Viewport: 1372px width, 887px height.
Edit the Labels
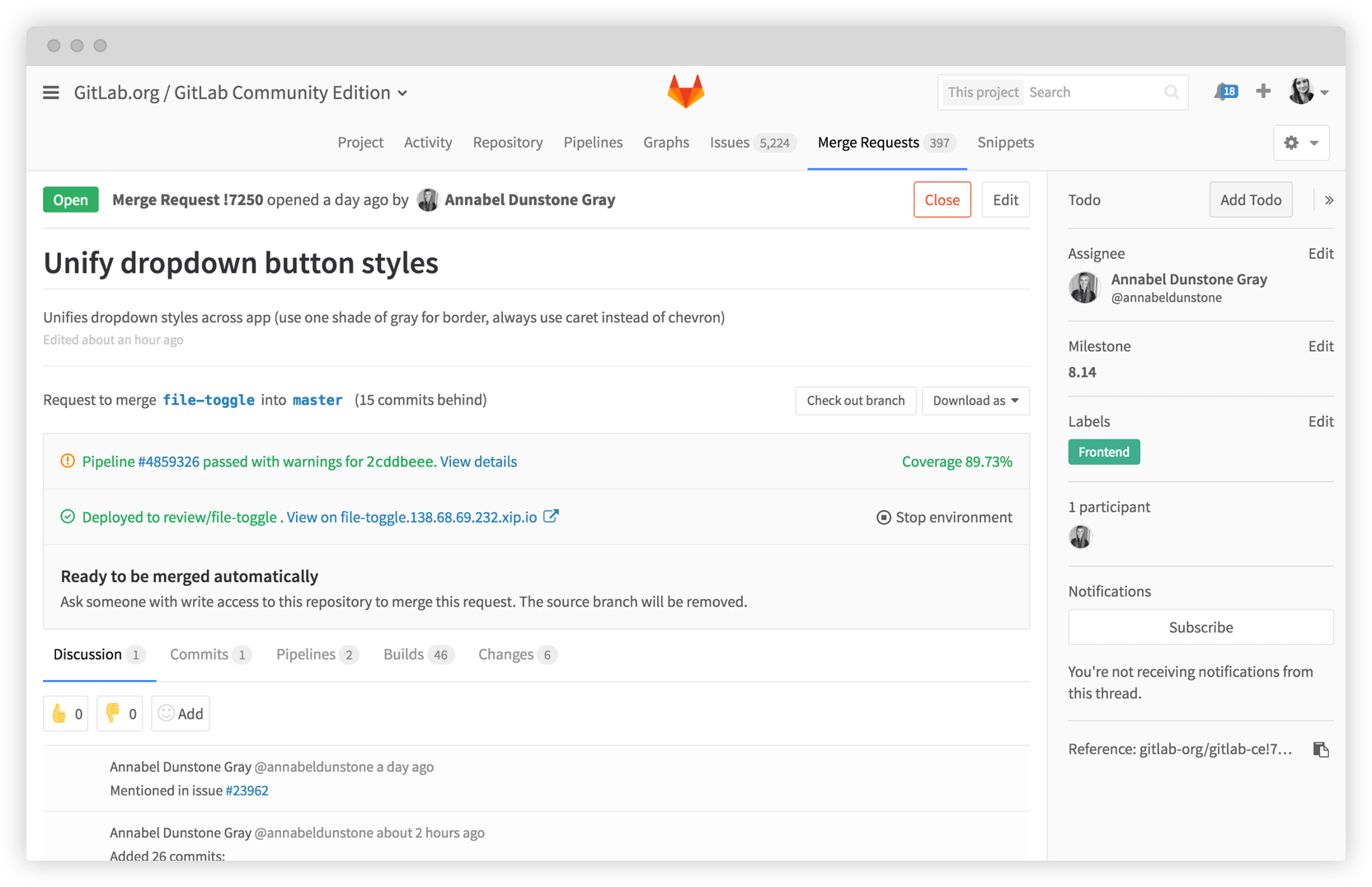(x=1321, y=422)
